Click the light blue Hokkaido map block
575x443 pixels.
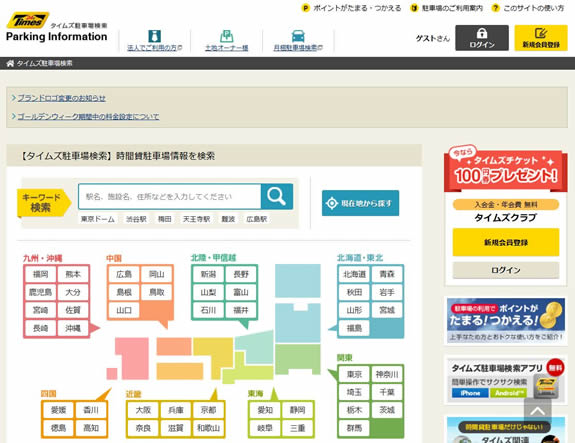(x=297, y=281)
